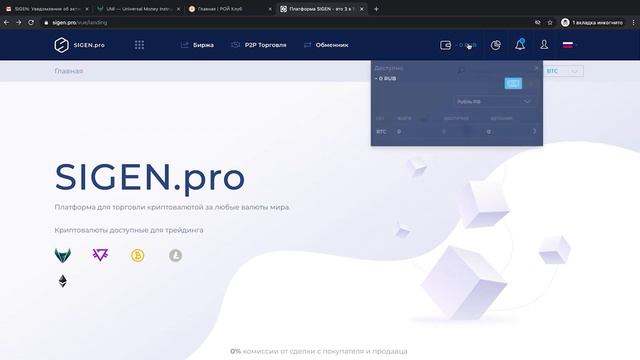Expand the BTC row chevron in popup
Screen dimensions: 640x360
click(x=534, y=131)
